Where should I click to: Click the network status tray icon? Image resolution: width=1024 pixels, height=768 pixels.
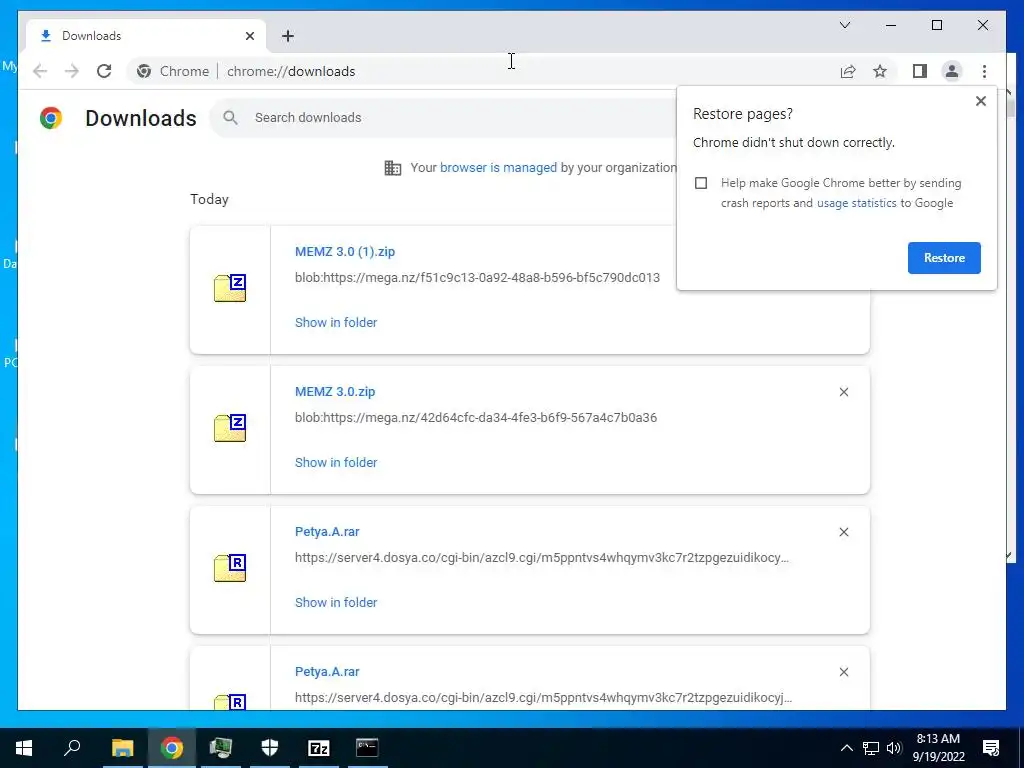pyautogui.click(x=871, y=748)
